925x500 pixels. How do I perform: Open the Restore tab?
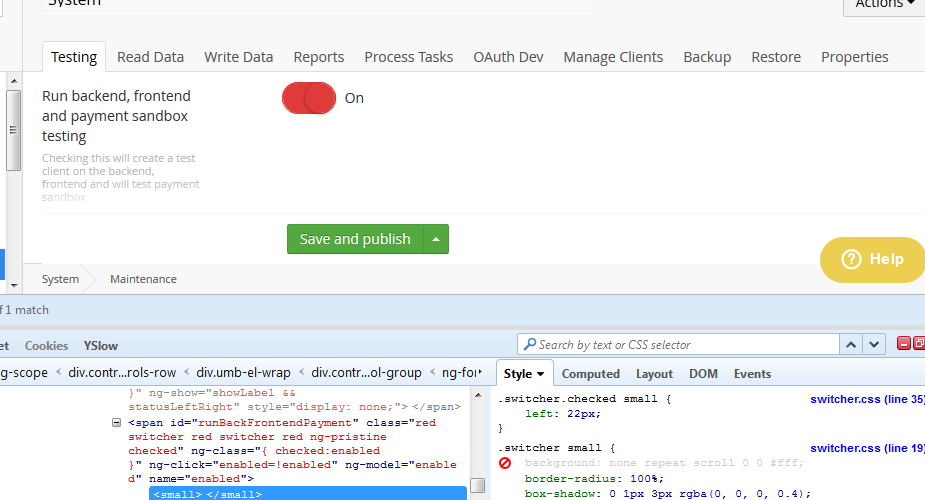(x=776, y=57)
